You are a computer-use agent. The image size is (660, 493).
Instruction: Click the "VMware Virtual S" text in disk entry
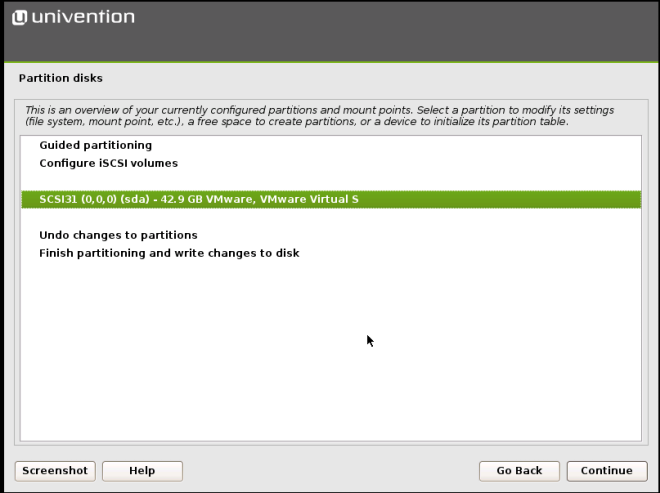[309, 199]
